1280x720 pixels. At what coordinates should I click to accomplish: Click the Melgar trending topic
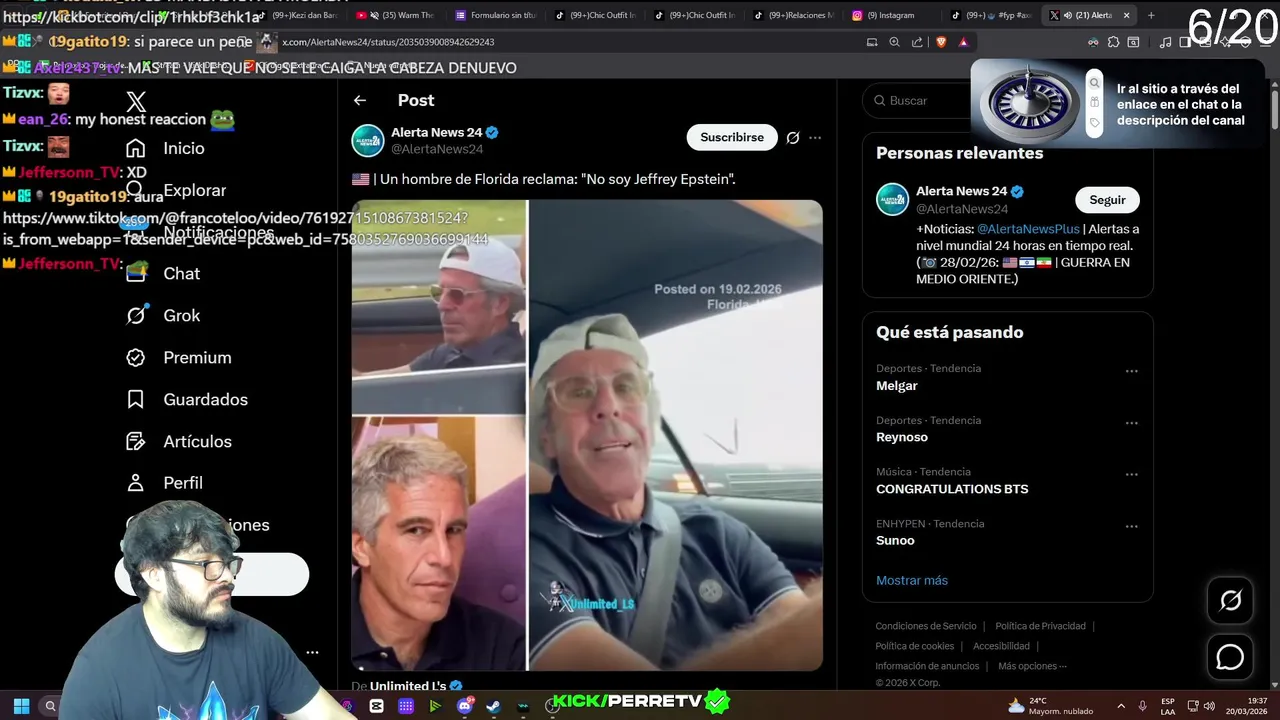[897, 386]
